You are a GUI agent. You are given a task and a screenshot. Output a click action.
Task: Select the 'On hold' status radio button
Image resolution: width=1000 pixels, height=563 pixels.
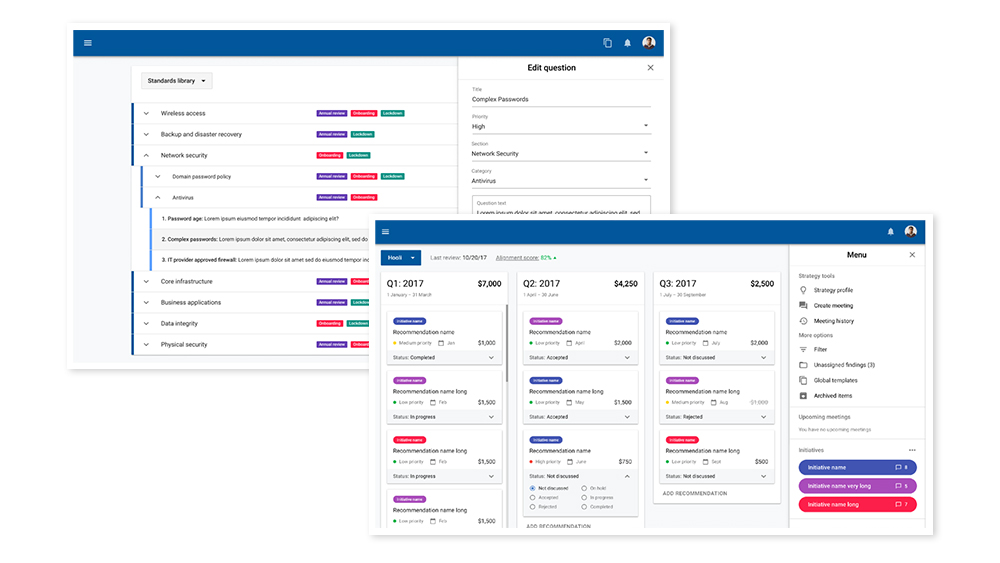tap(584, 488)
